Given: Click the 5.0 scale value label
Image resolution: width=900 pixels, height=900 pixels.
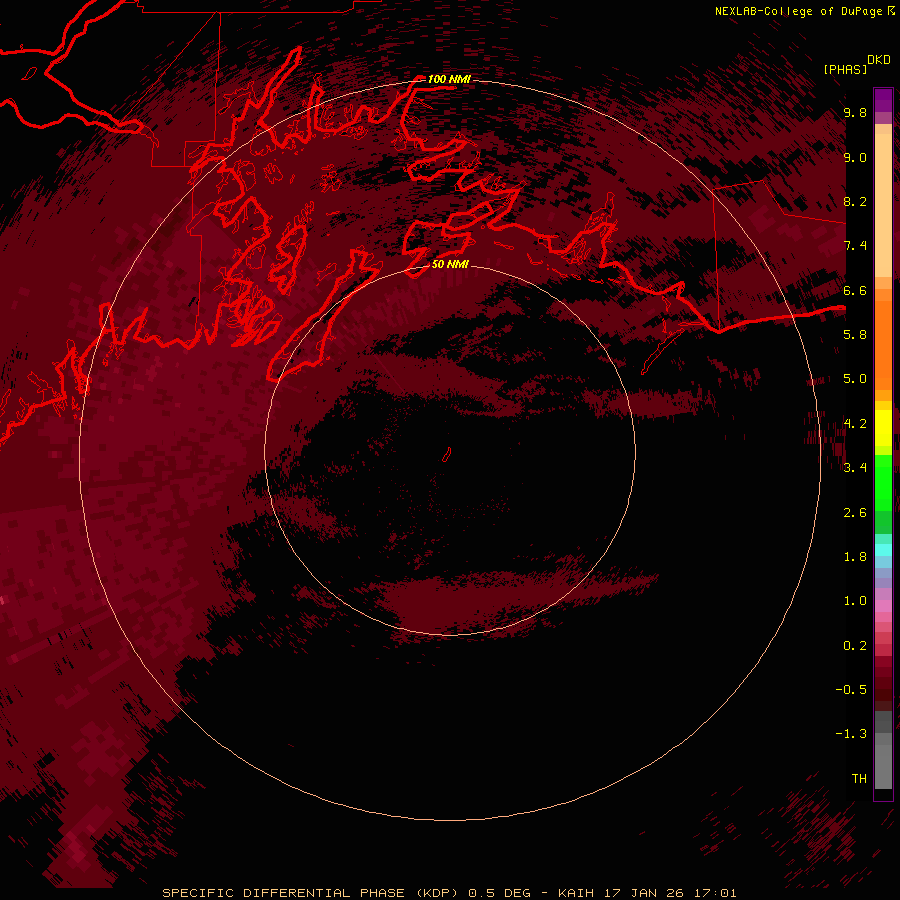Looking at the screenshot, I should click(x=855, y=379).
